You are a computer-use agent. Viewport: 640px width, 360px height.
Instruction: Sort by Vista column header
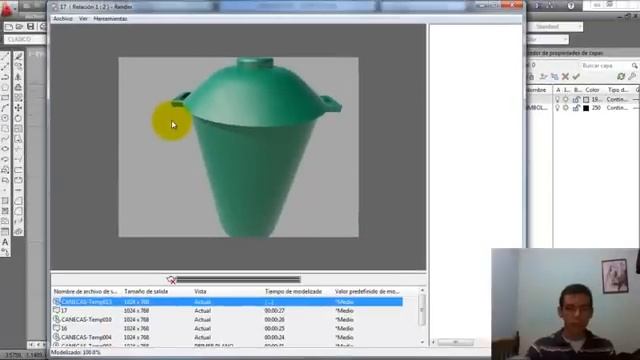tap(200, 291)
